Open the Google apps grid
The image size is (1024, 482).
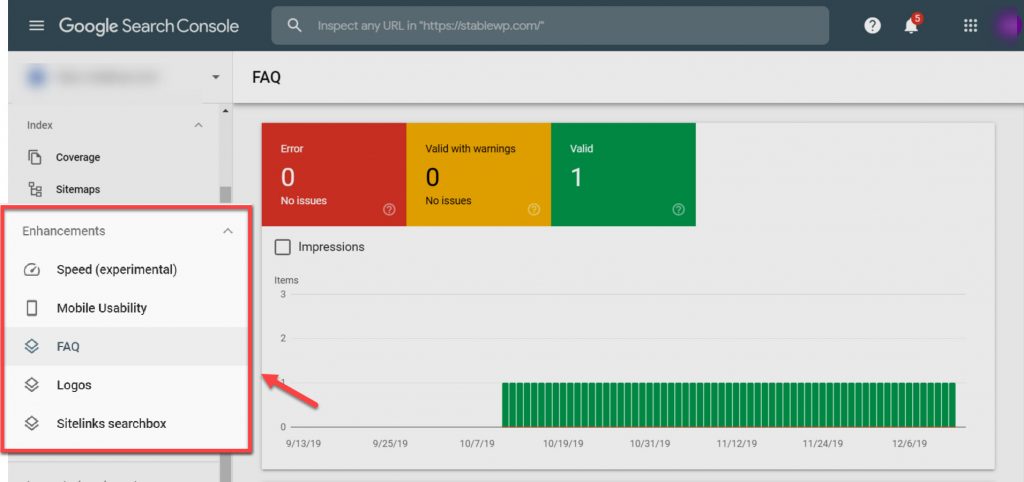coord(970,25)
